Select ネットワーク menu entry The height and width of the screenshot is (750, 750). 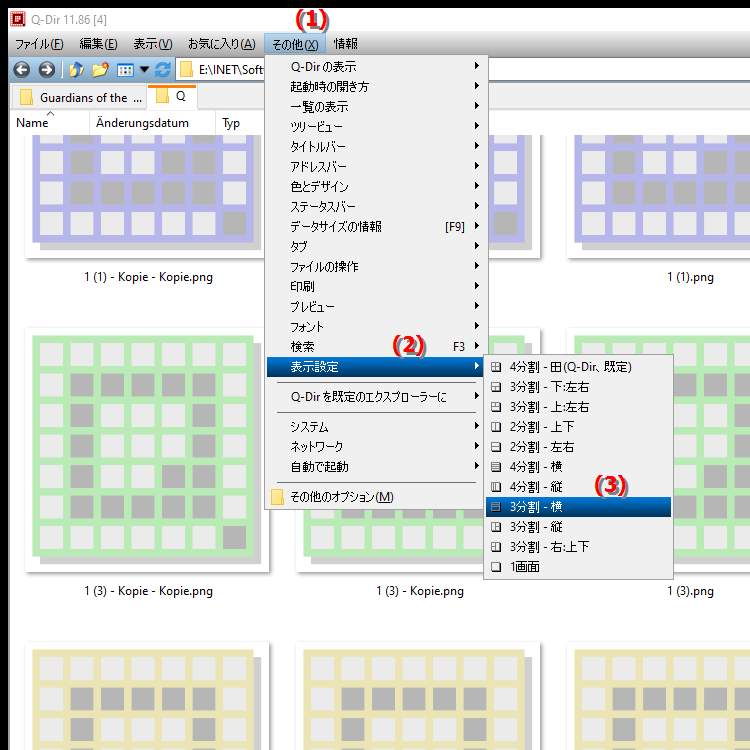pyautogui.click(x=376, y=446)
